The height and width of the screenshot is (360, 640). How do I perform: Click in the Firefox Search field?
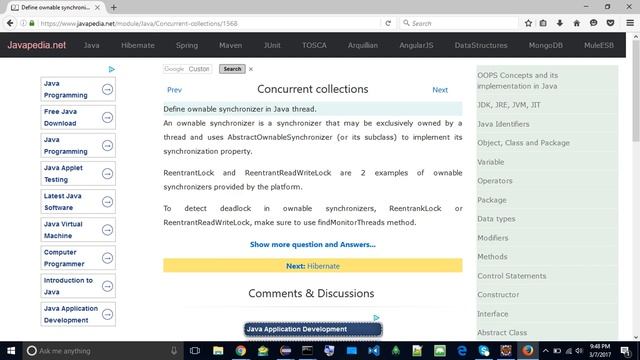click(x=459, y=23)
